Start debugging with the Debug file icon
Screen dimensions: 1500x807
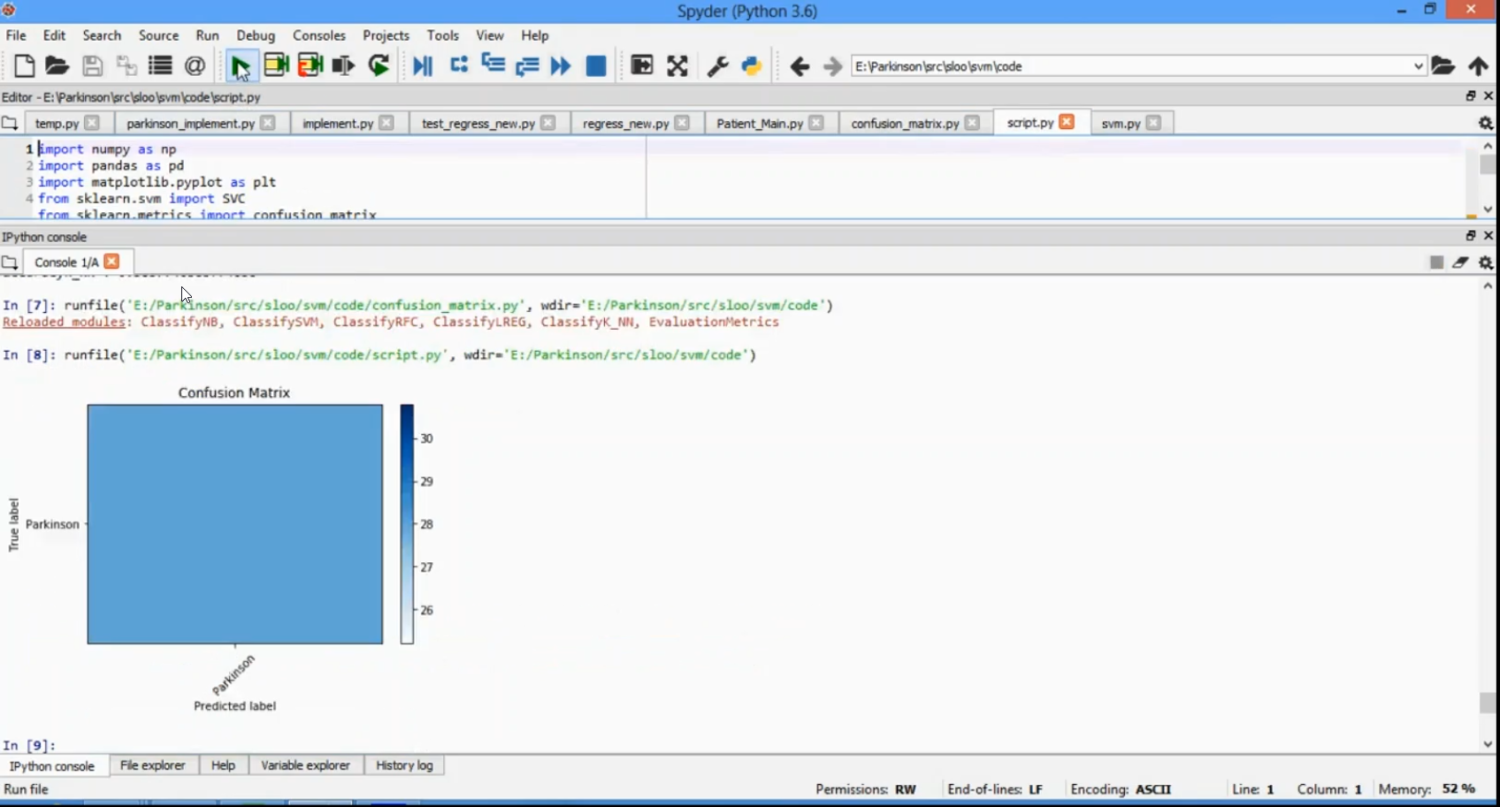tap(422, 66)
